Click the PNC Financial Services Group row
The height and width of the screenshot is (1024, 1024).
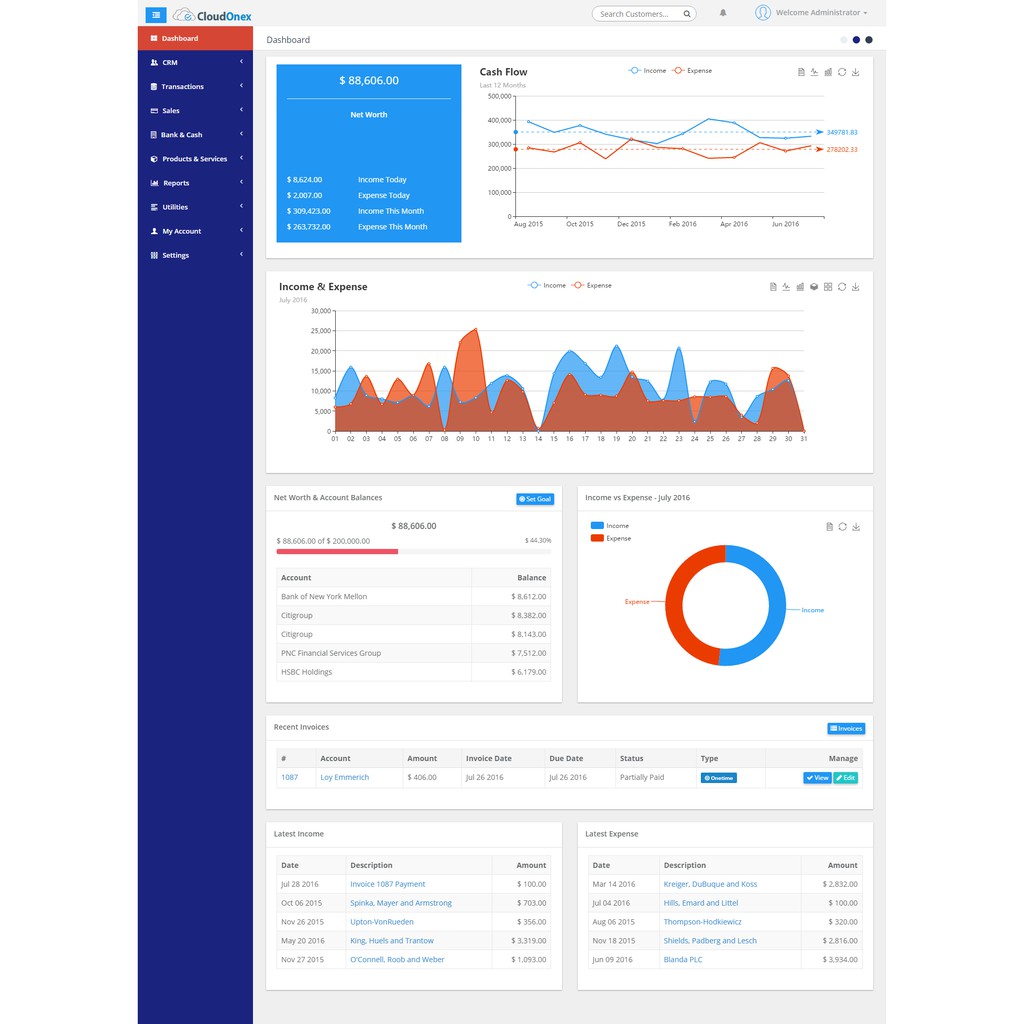[413, 653]
